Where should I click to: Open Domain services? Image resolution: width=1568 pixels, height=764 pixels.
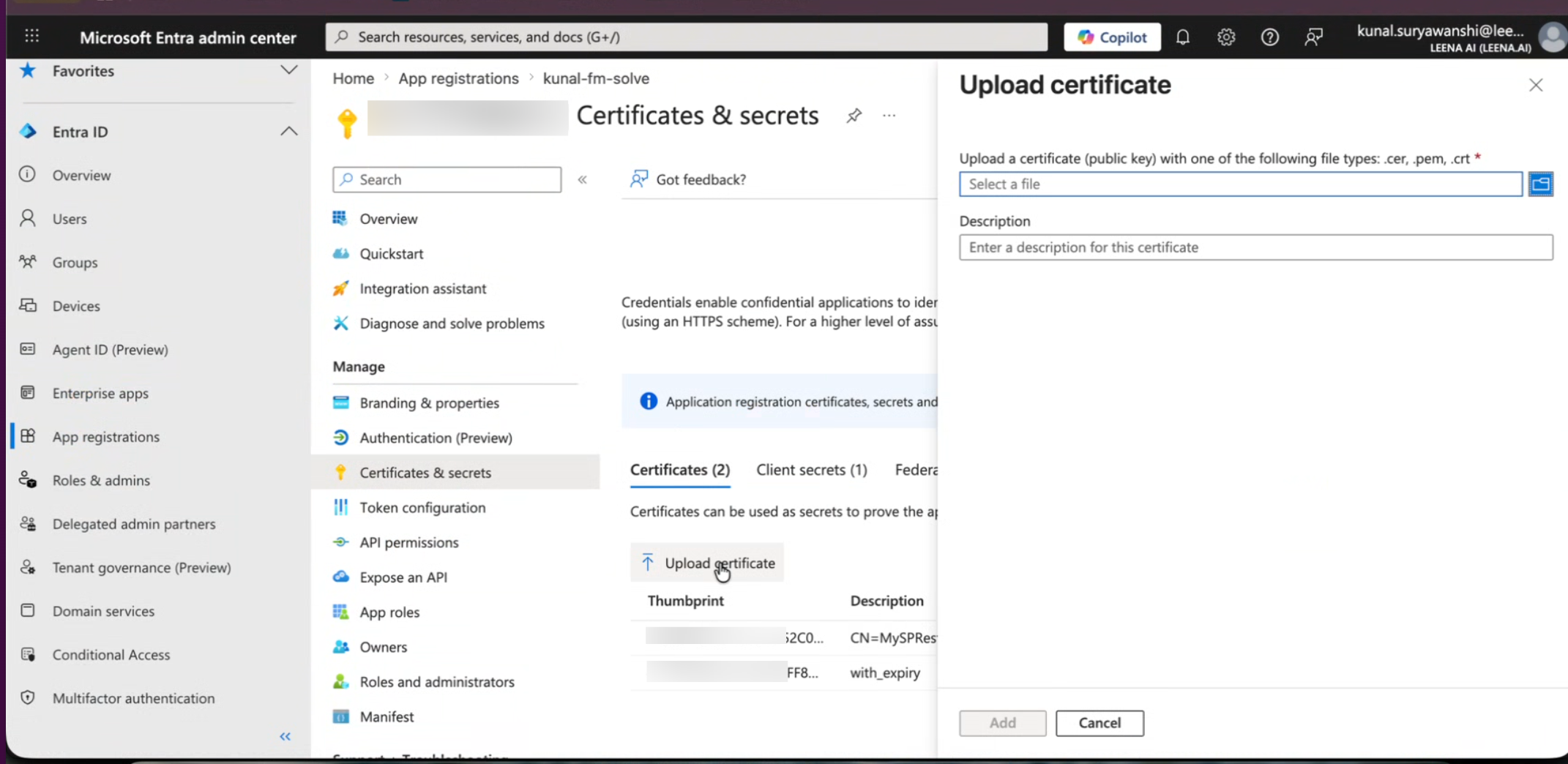103,610
